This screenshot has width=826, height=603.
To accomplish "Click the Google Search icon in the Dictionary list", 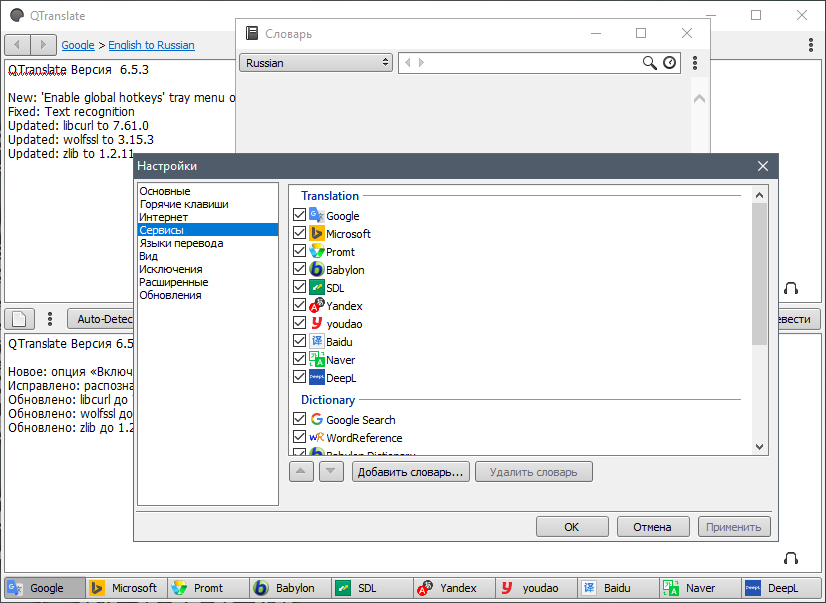I will coord(317,419).
